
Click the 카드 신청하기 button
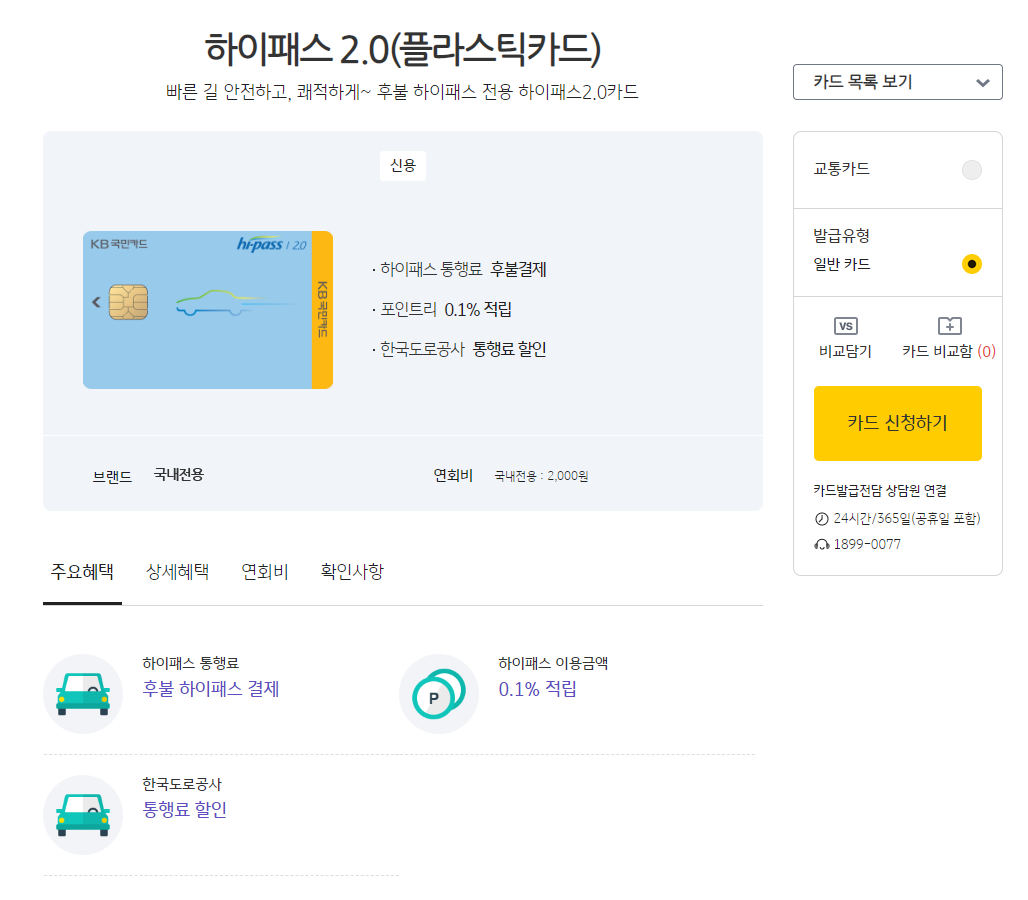(x=898, y=423)
